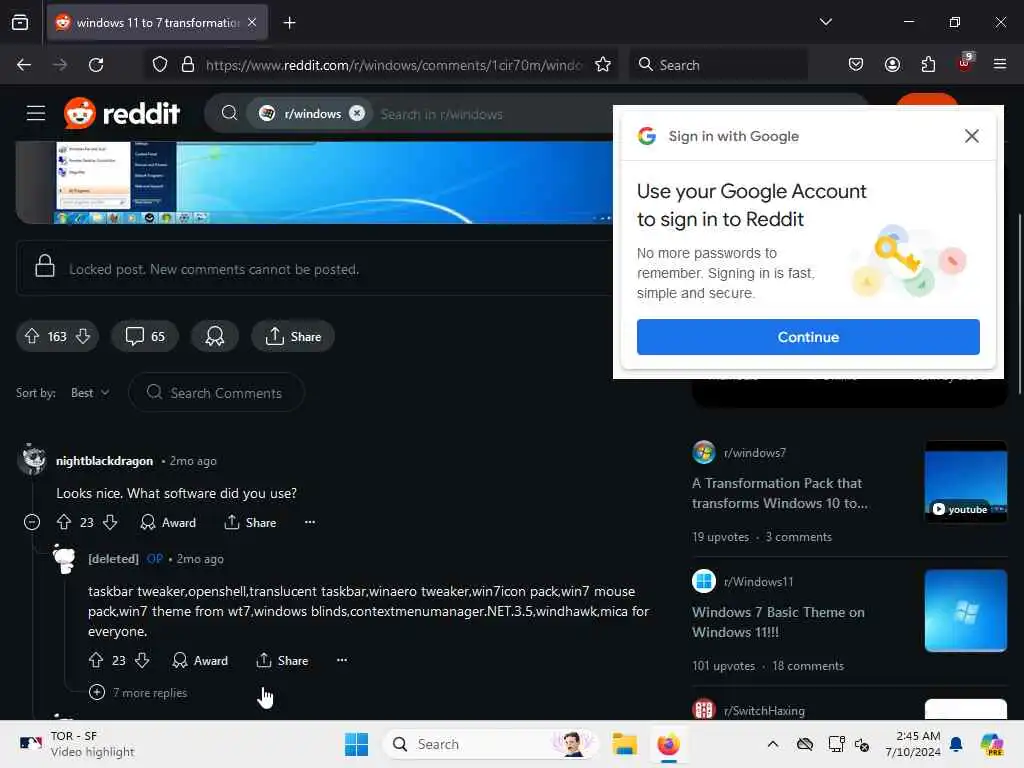Open the Sort by Best dropdown
Viewport: 1024px width, 768px height.
coord(90,392)
